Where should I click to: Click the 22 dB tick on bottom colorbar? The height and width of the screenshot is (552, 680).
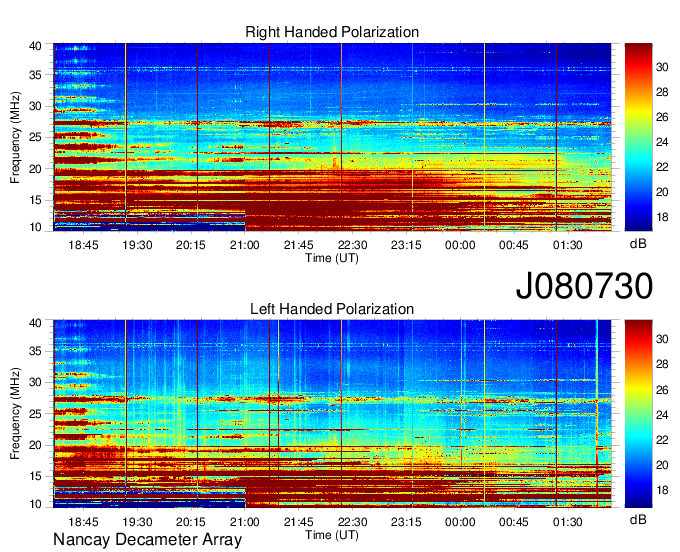(662, 440)
